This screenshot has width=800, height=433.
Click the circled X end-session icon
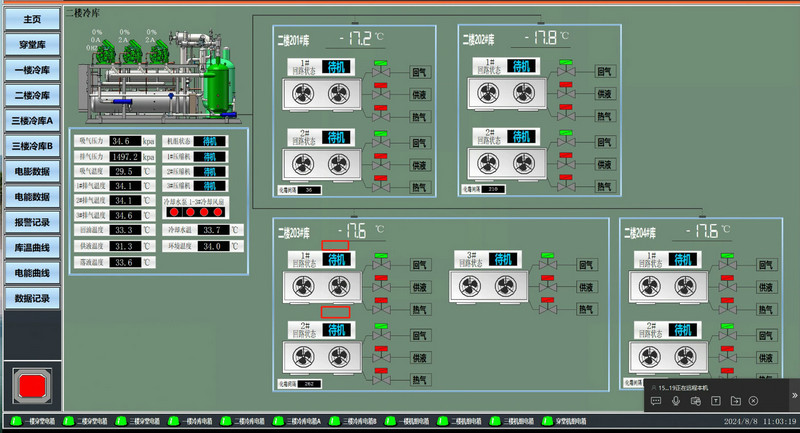(x=753, y=401)
